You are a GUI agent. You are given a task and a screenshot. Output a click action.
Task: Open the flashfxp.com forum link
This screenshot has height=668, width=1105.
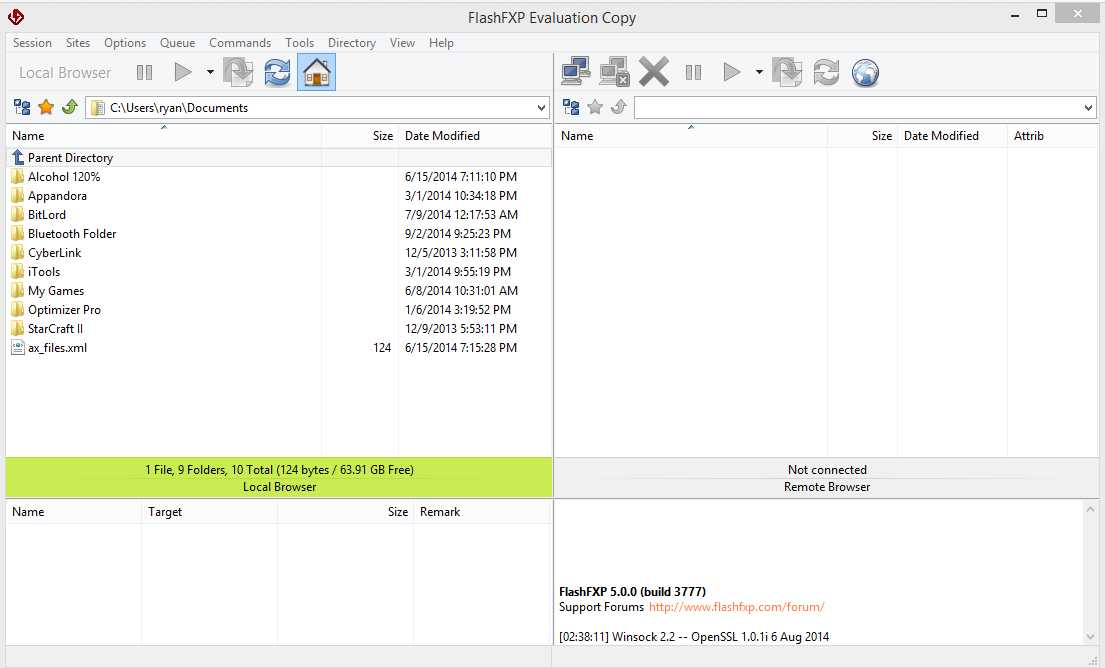tap(736, 607)
